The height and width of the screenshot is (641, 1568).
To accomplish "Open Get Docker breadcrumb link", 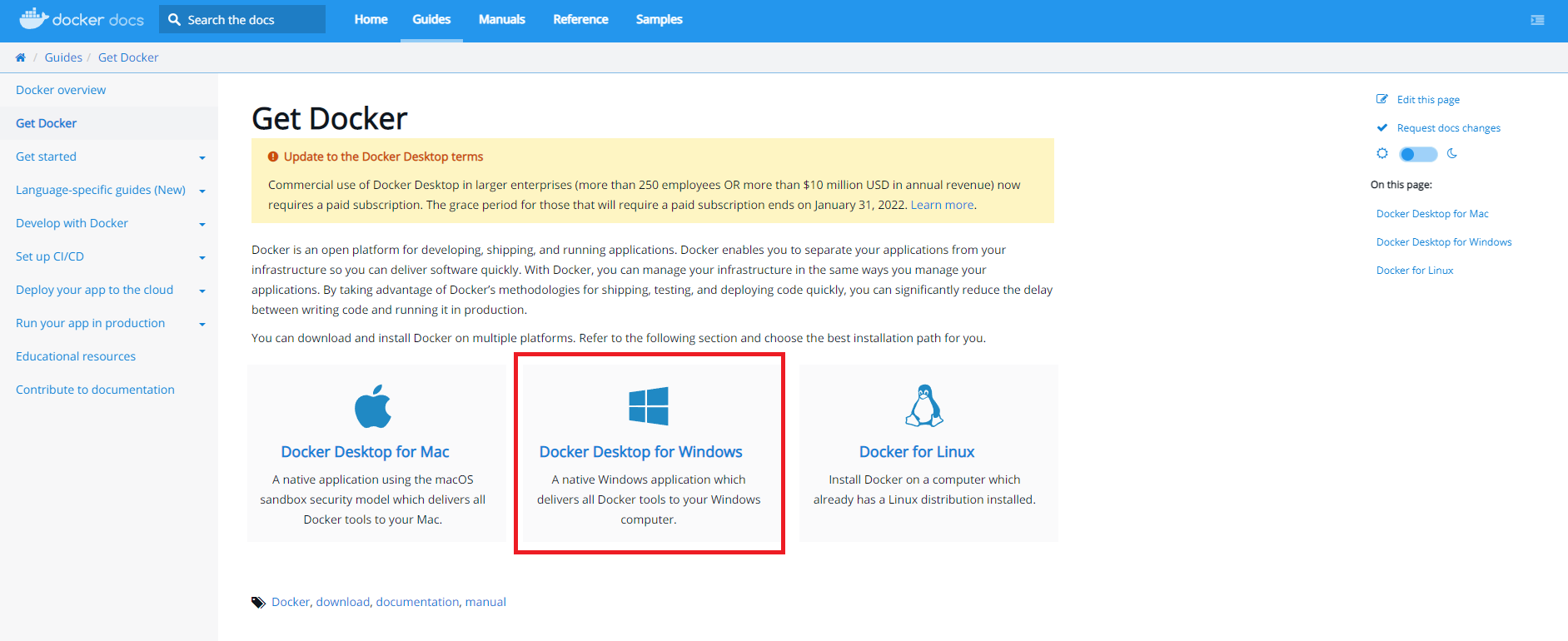I will pyautogui.click(x=128, y=57).
